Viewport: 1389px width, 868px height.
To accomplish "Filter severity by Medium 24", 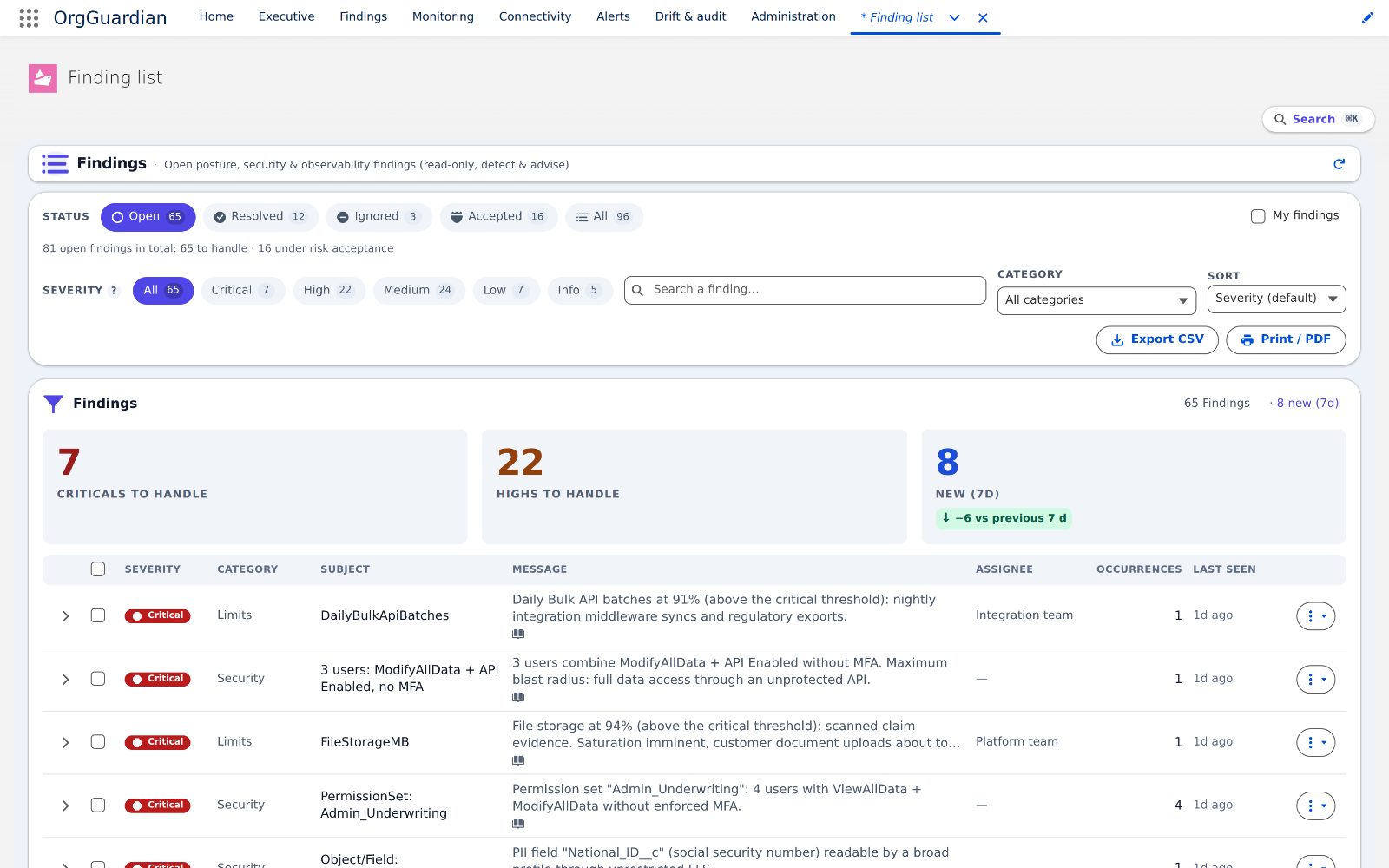I will 418,291.
